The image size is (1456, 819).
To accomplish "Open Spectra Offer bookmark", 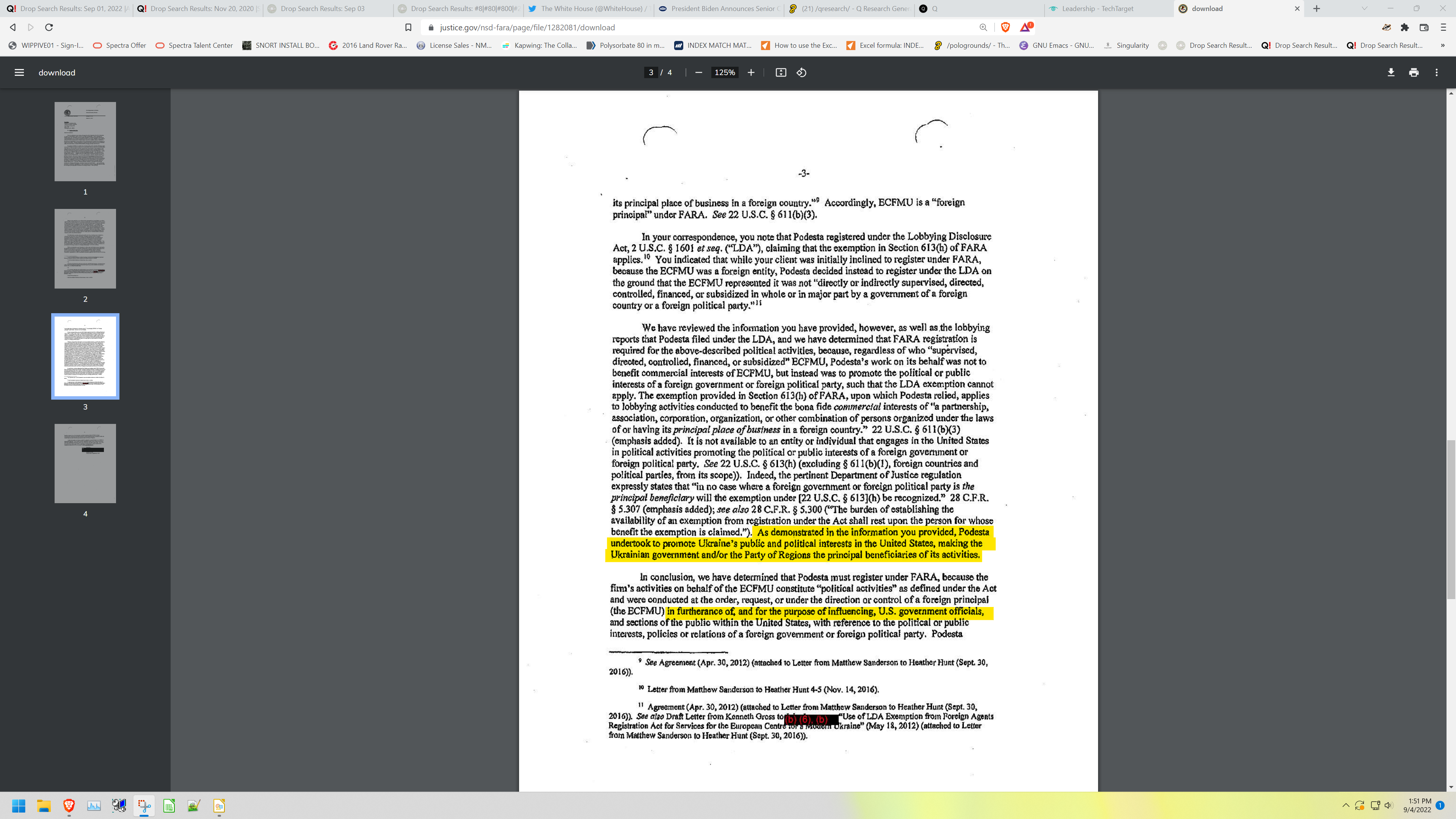I will [x=119, y=45].
